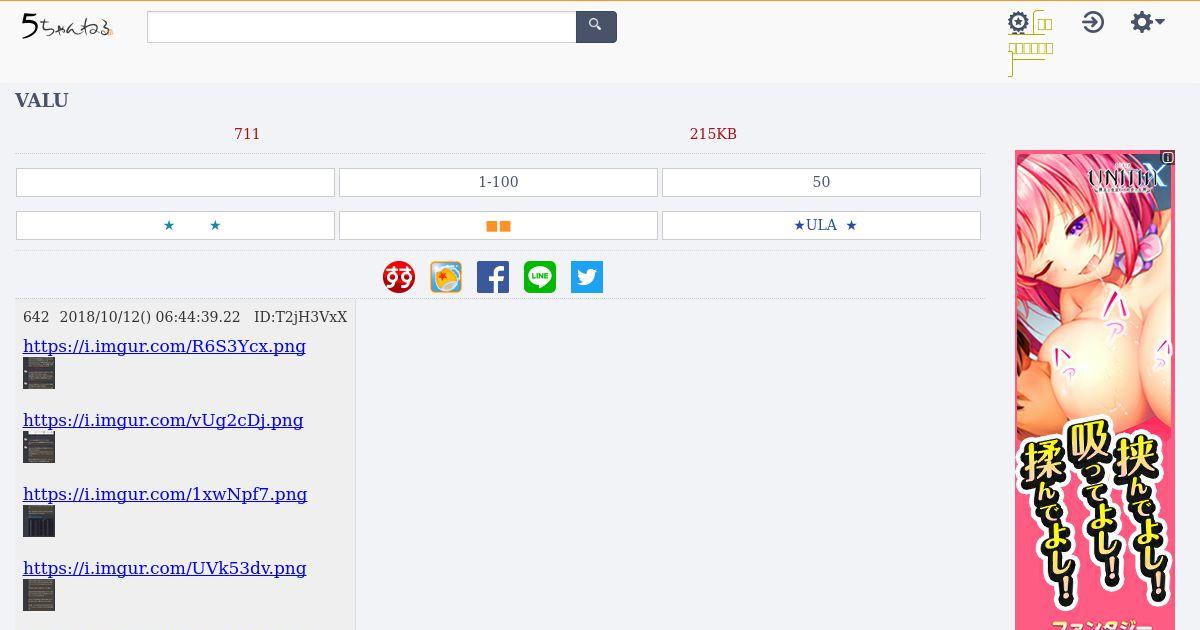Open link i.imgur.com/R6S3Ycx.png

[164, 346]
